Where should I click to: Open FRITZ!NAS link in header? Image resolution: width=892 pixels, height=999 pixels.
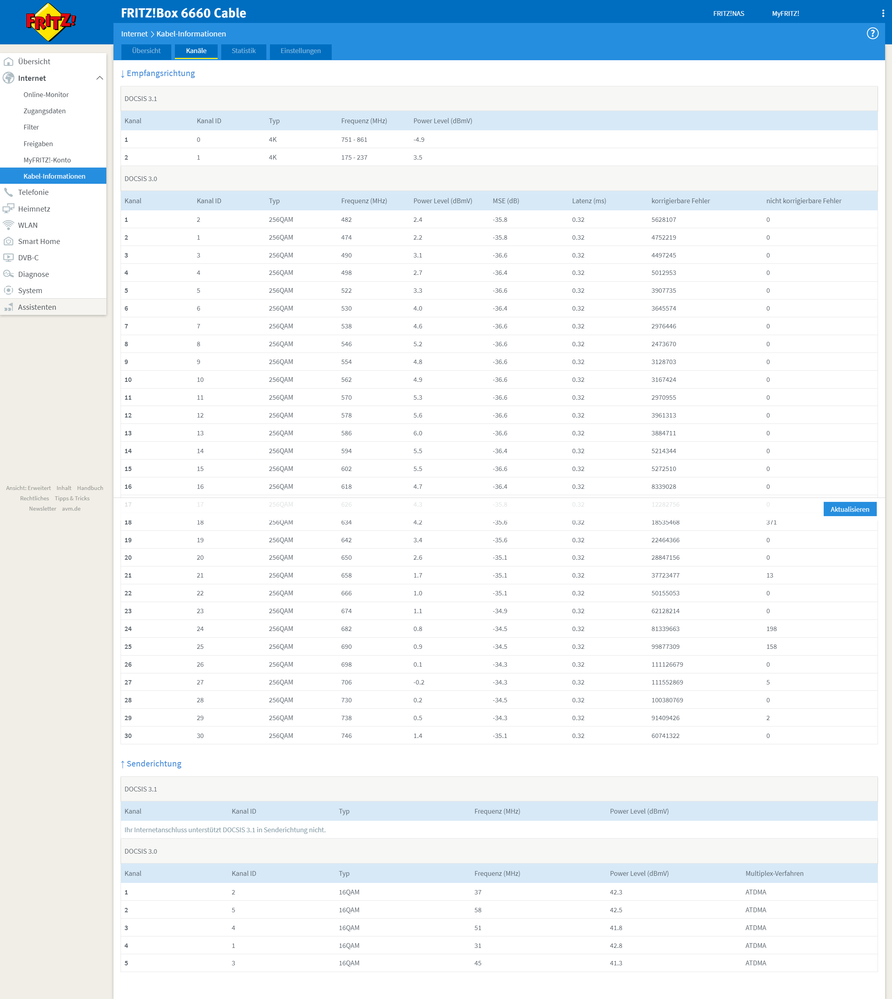click(728, 13)
